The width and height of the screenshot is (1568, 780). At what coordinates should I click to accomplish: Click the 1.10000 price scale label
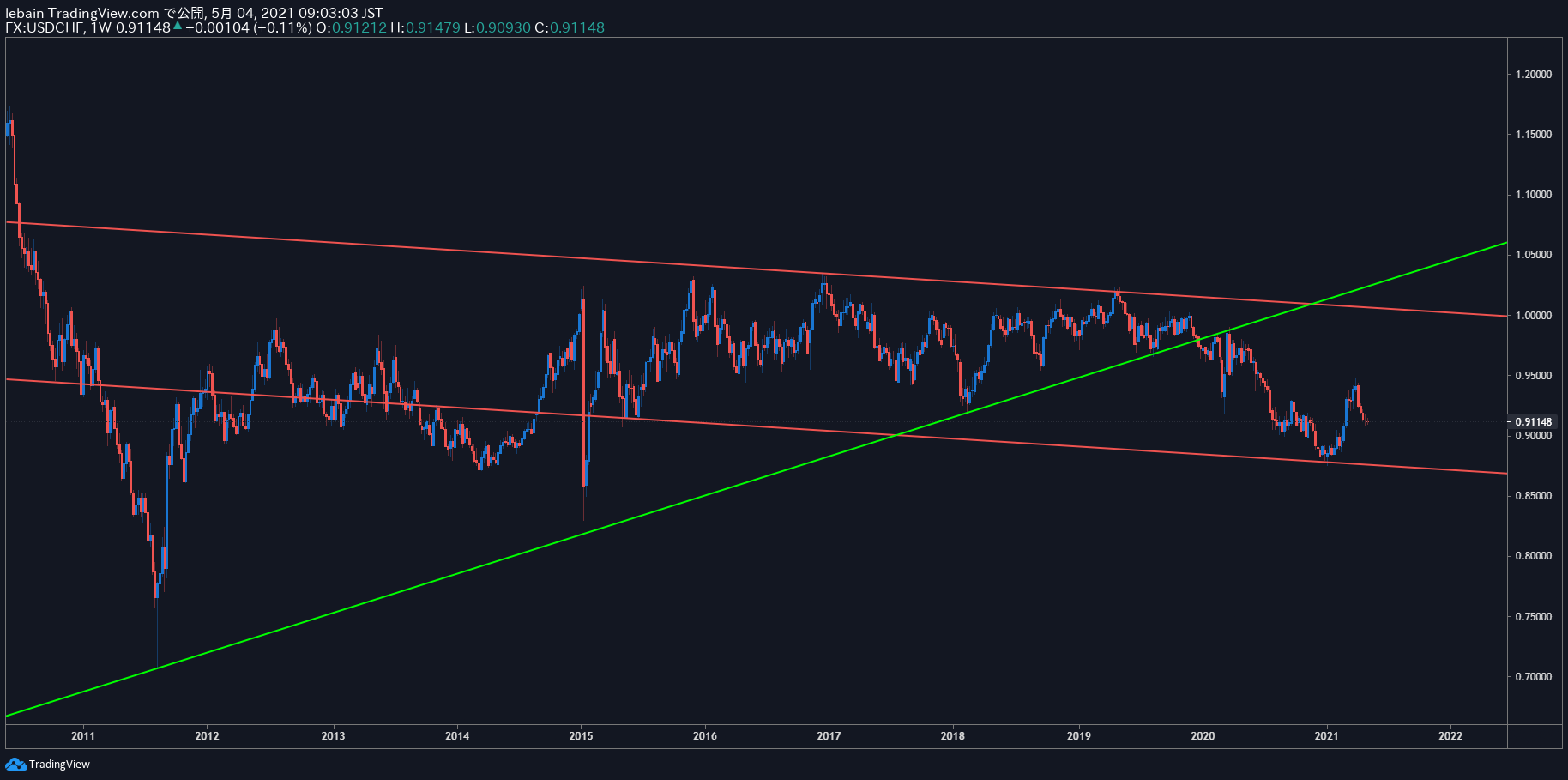point(1534,195)
